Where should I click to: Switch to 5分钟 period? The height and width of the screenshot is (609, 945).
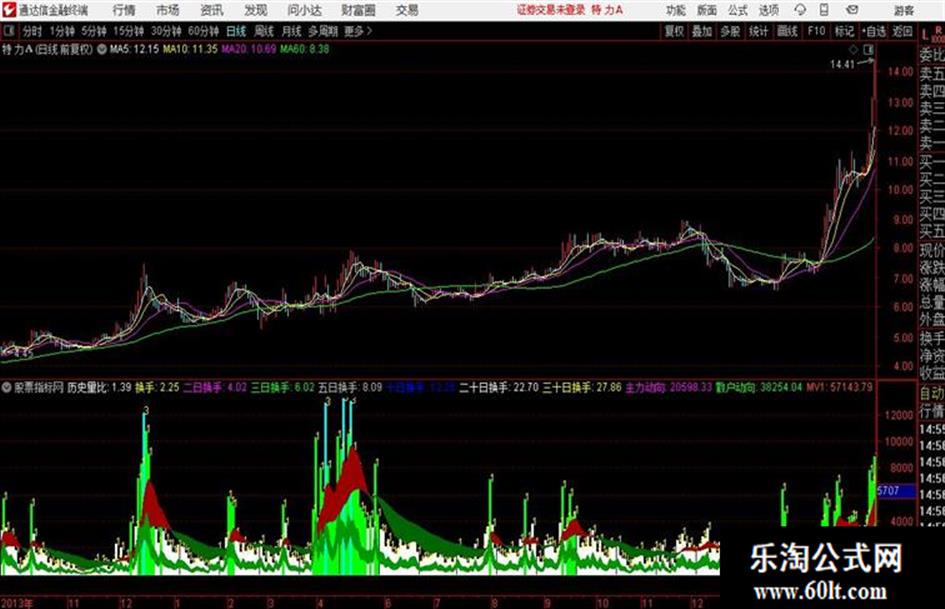coord(94,31)
